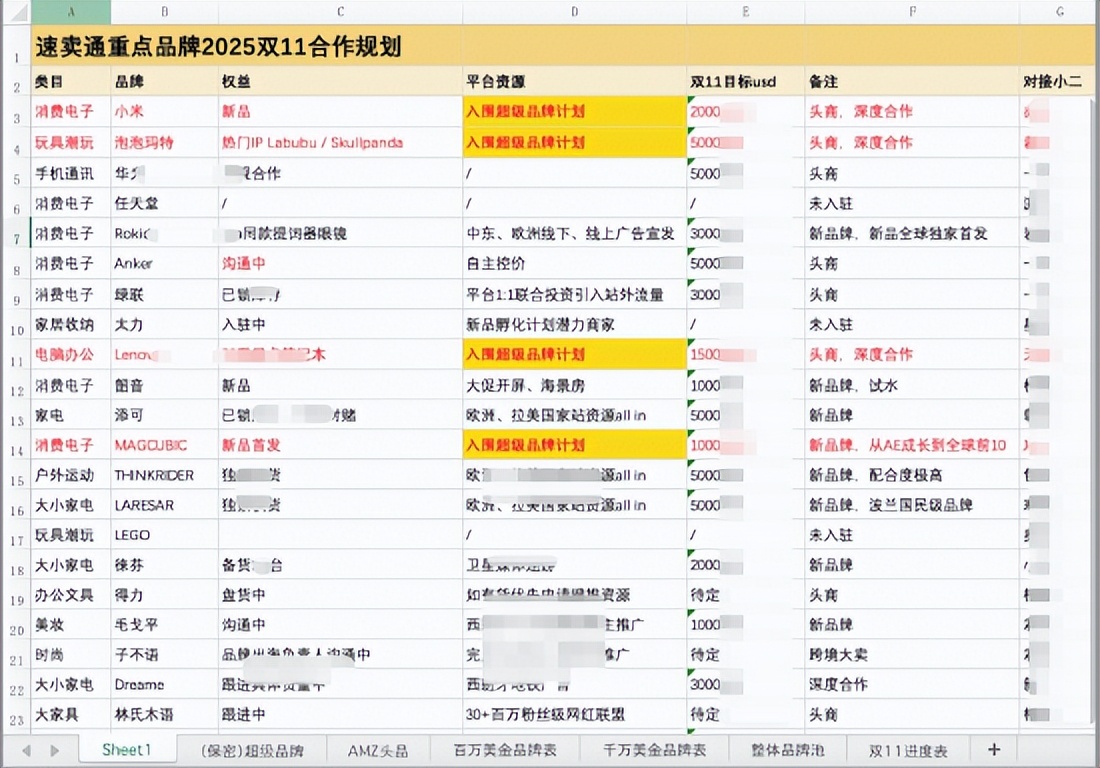Viewport: 1100px width, 768px height.
Task: Click the yellow 入围超级品牌计划 cell for 小米
Action: click(572, 112)
